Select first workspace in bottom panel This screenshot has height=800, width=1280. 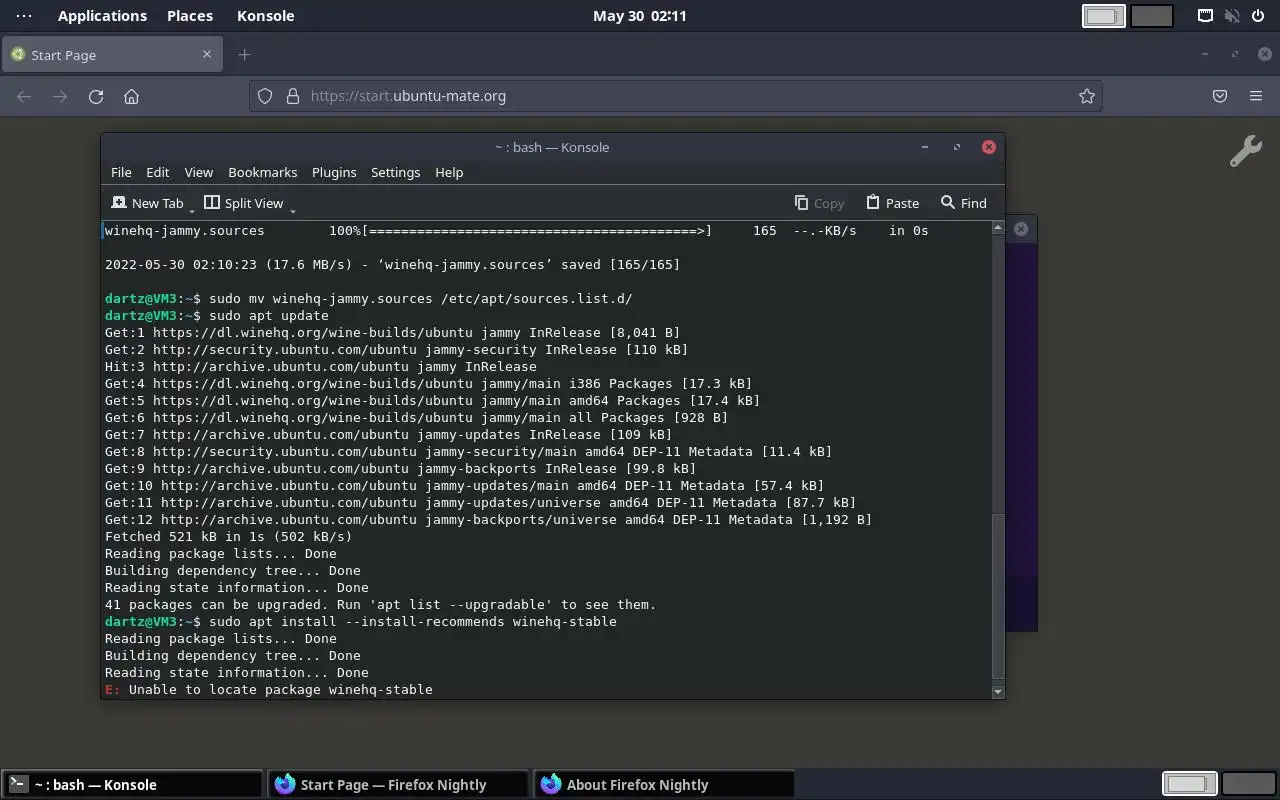point(1190,785)
